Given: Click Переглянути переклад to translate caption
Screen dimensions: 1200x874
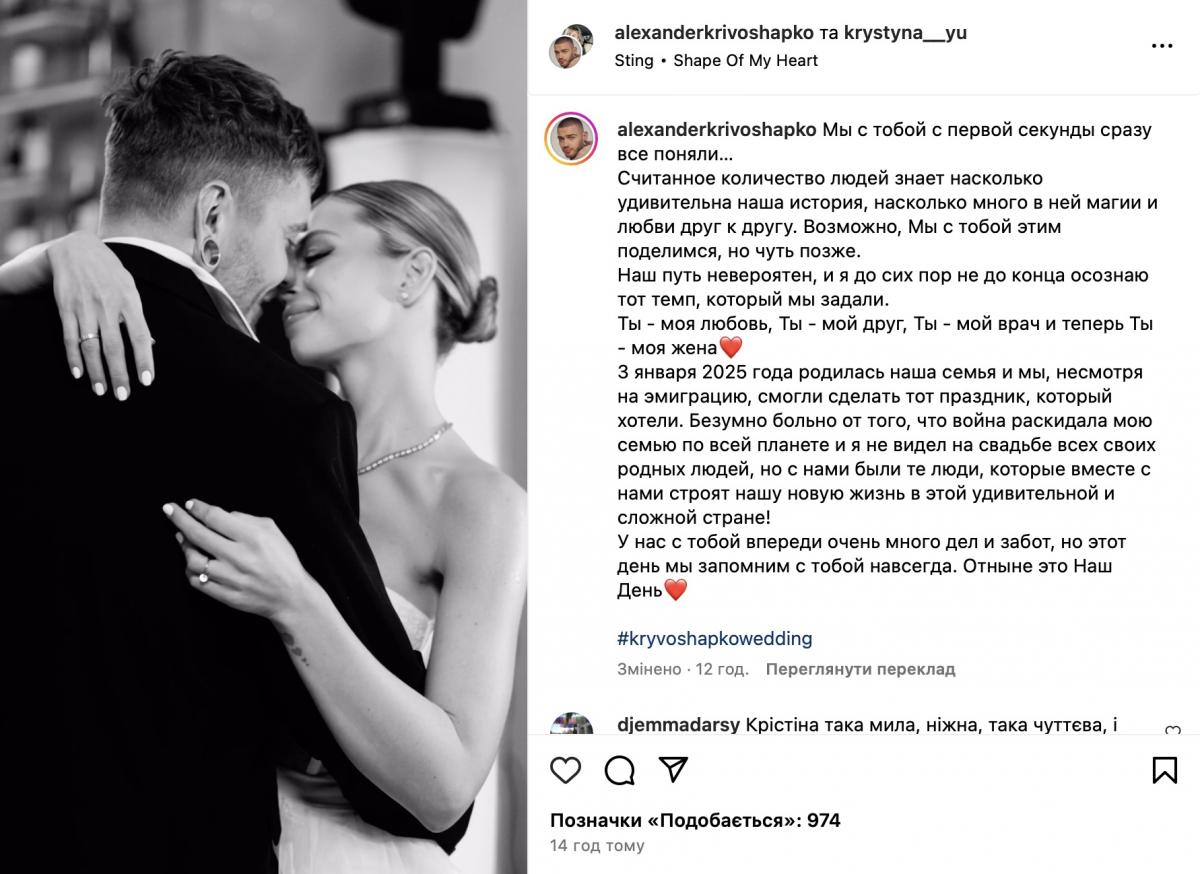Looking at the screenshot, I should [861, 669].
